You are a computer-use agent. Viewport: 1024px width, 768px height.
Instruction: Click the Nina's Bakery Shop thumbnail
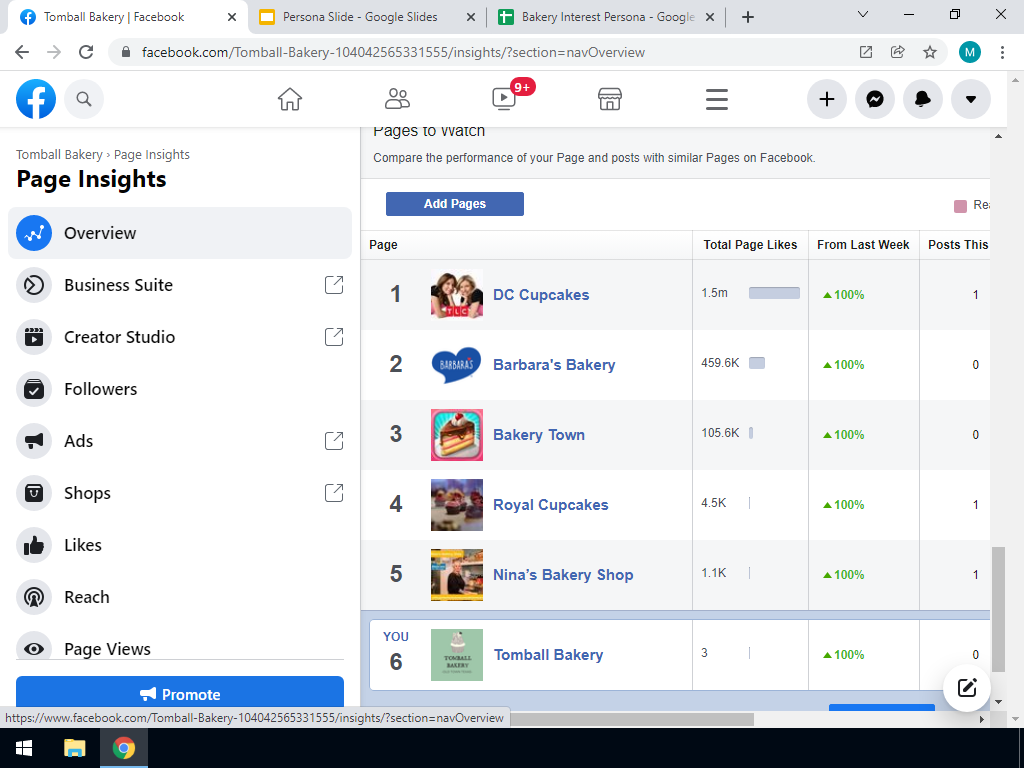457,575
